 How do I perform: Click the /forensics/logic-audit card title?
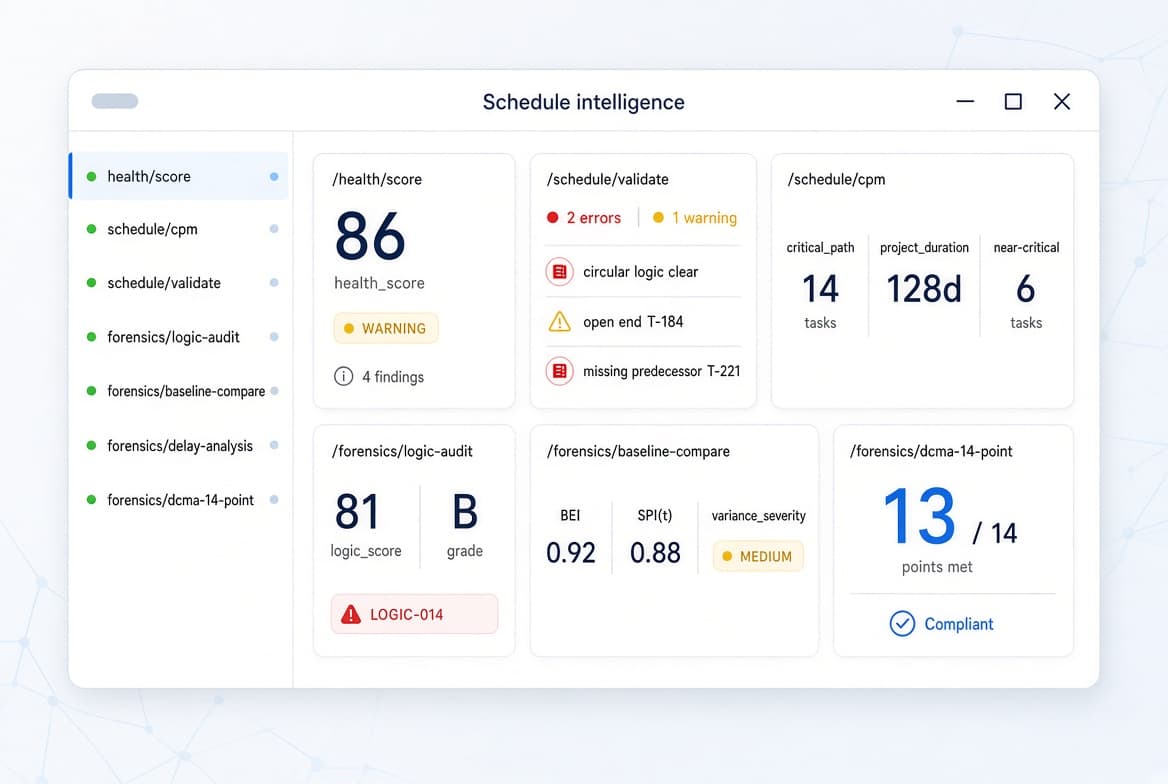click(402, 452)
